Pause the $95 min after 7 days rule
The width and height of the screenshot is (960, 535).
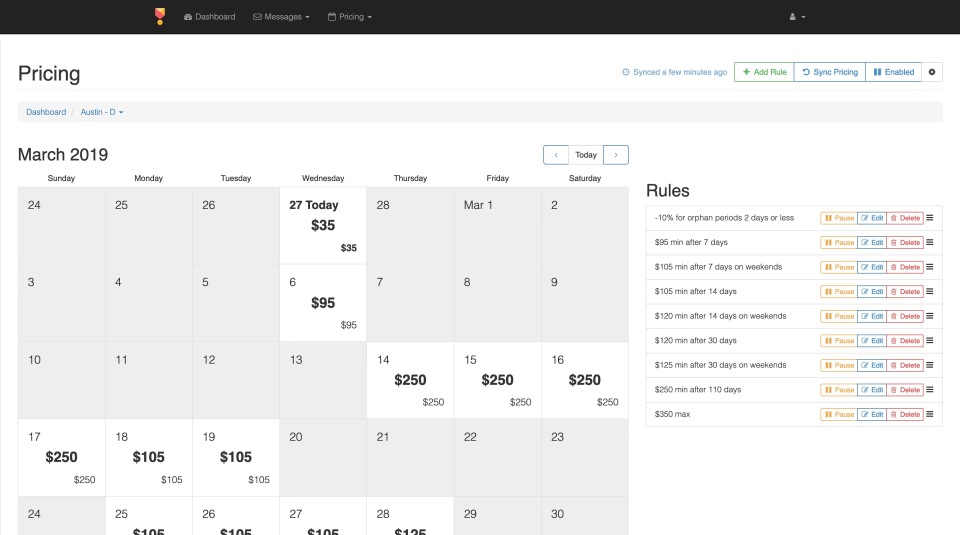[839, 242]
